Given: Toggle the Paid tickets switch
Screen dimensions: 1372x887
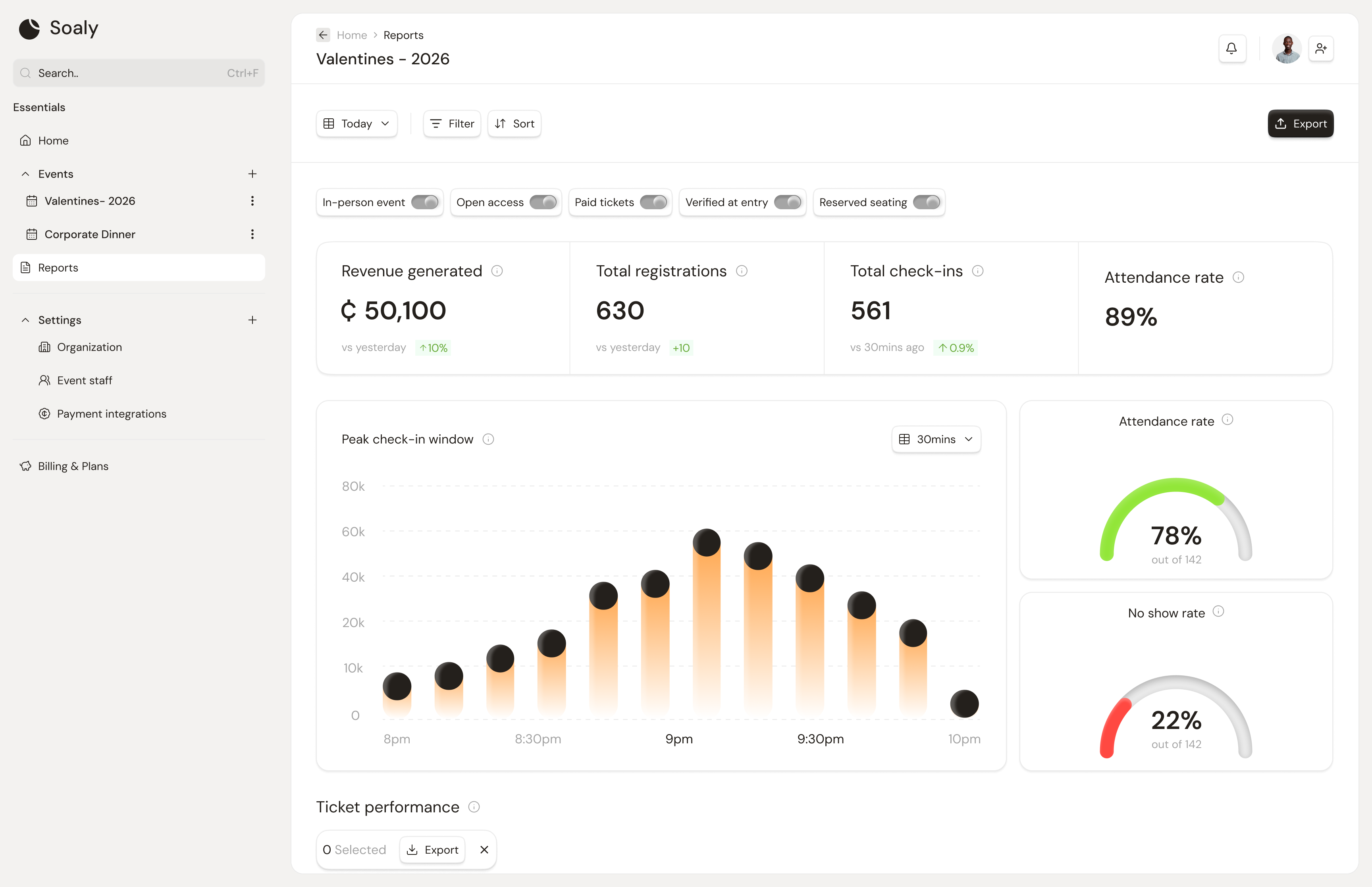Looking at the screenshot, I should tap(653, 203).
